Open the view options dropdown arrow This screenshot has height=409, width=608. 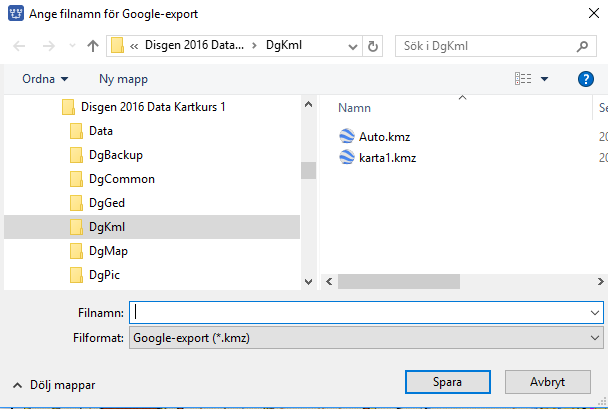coord(544,79)
